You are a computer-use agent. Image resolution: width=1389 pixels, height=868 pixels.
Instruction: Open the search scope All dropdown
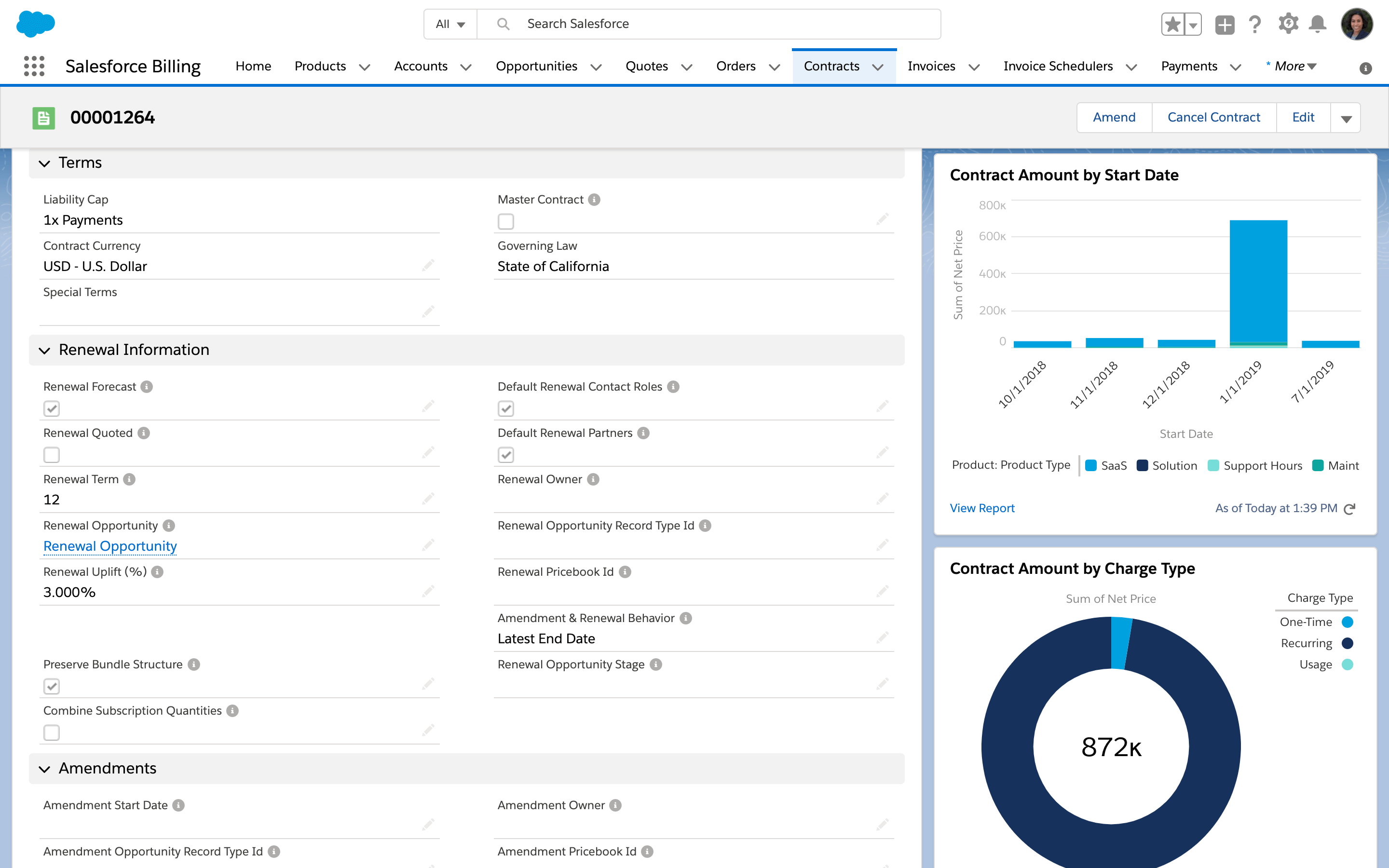pos(450,24)
